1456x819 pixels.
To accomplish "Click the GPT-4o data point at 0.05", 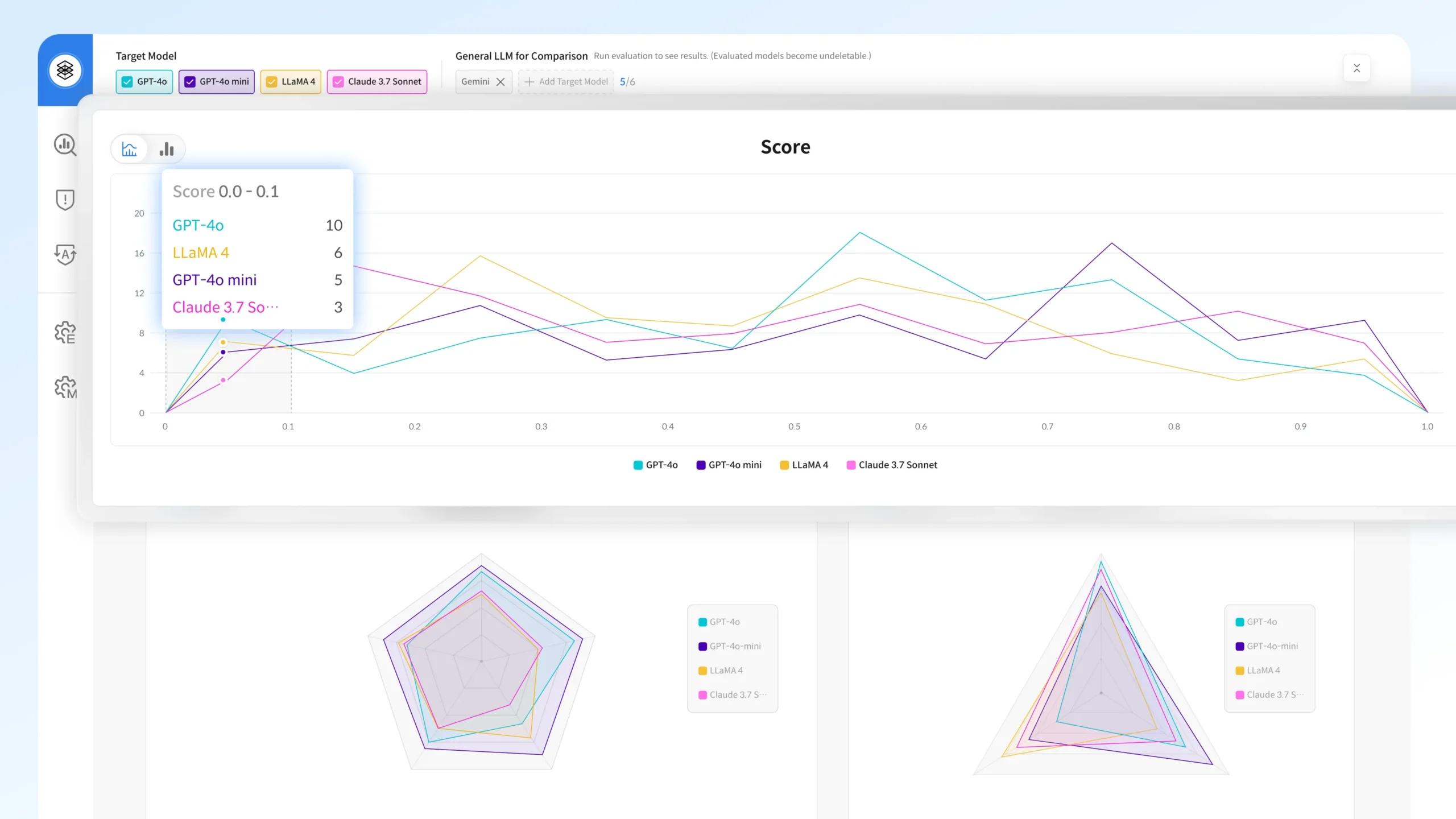I will click(x=223, y=320).
